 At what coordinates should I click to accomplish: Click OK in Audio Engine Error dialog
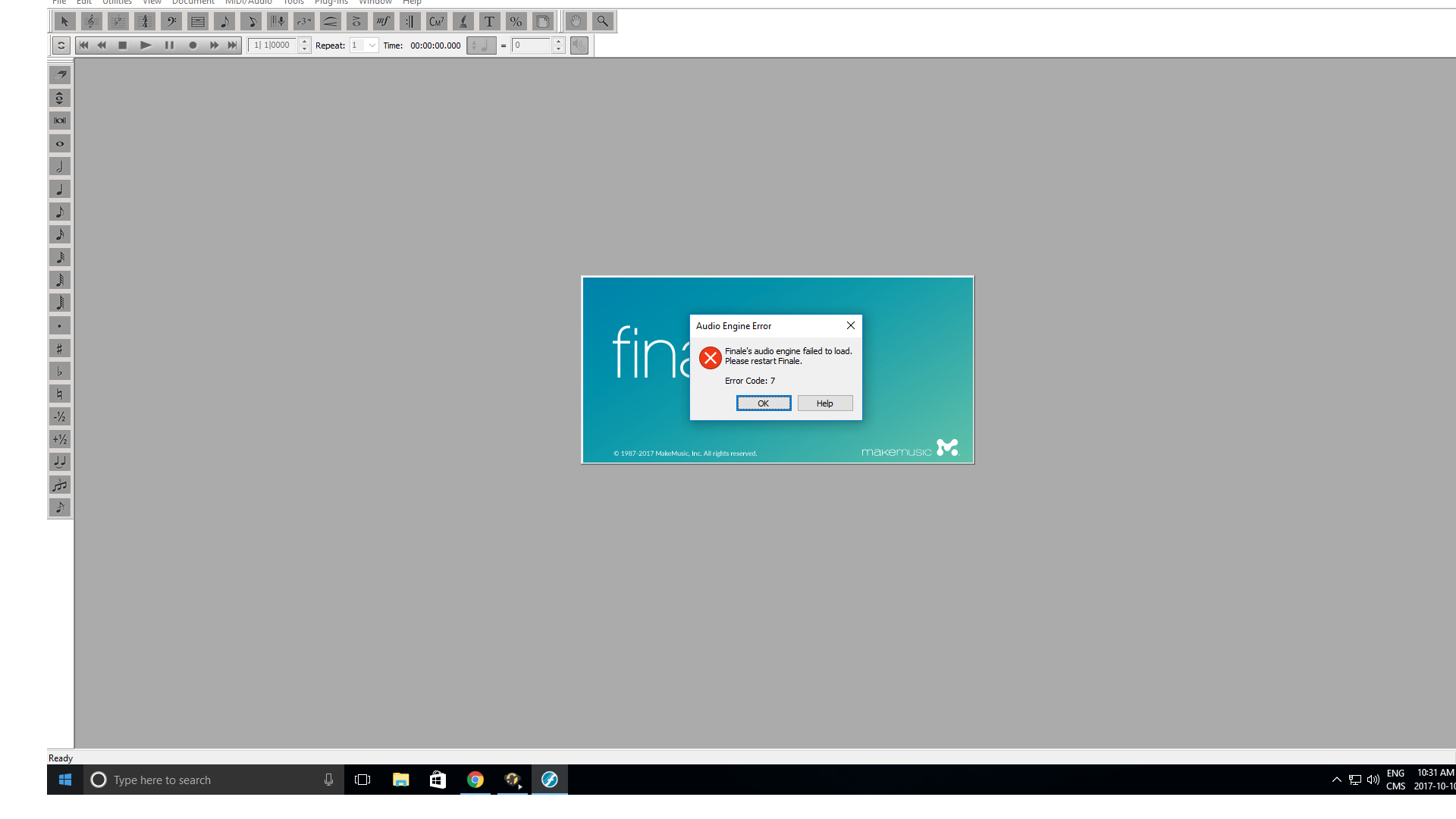763,403
